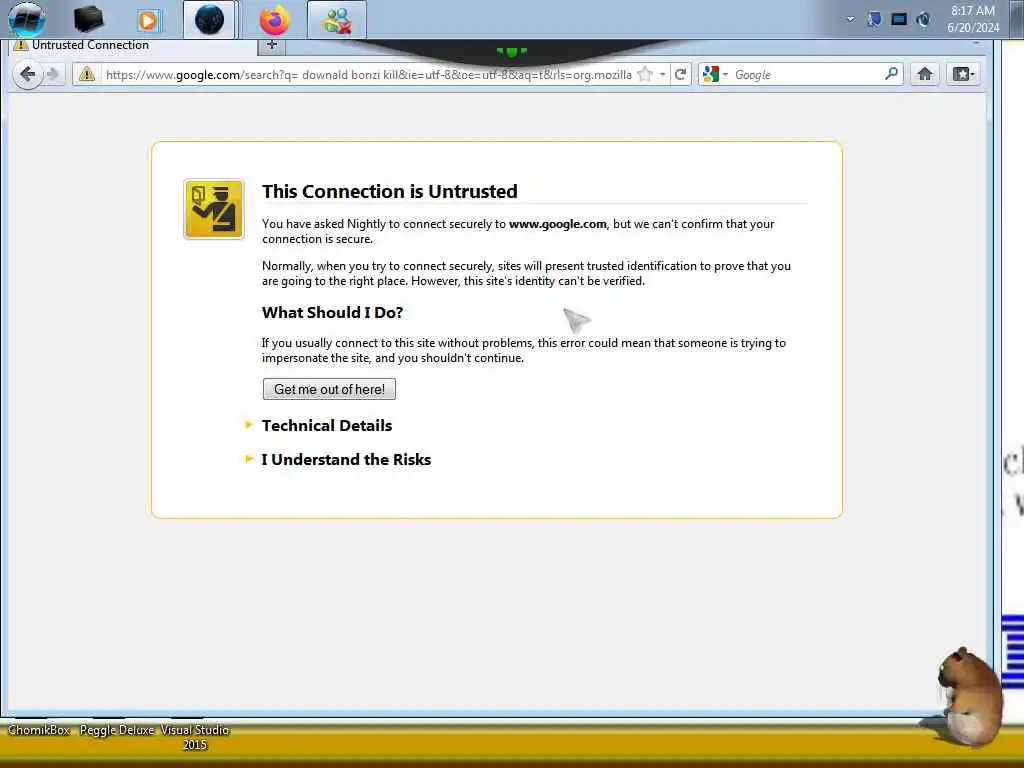Open a new tab with the plus button
1024x768 pixels.
(272, 45)
